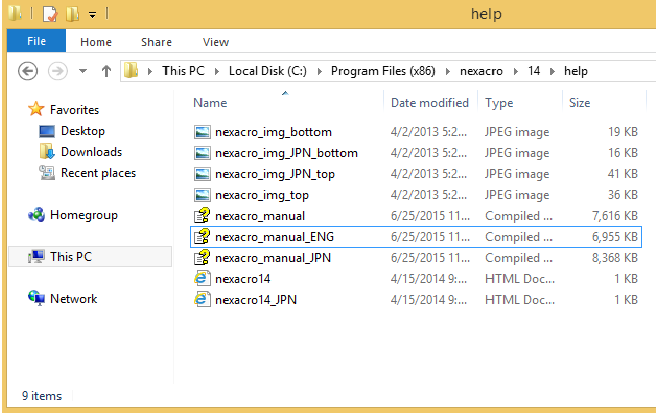Click the Internet Explorer icon of nexacro14
This screenshot has height=414, width=659.
[x=202, y=279]
